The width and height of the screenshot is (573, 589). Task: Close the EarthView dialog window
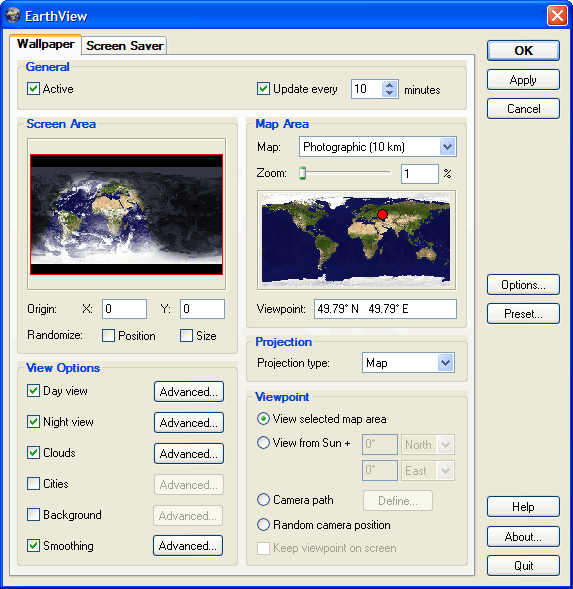[x=557, y=15]
